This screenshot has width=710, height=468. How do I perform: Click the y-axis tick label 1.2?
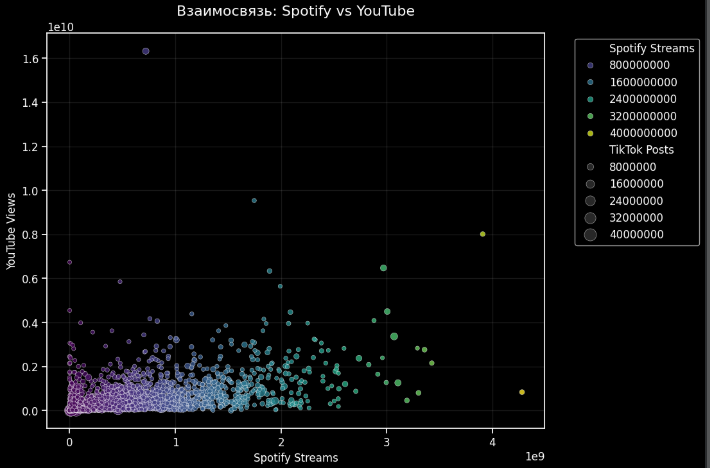[30, 147]
